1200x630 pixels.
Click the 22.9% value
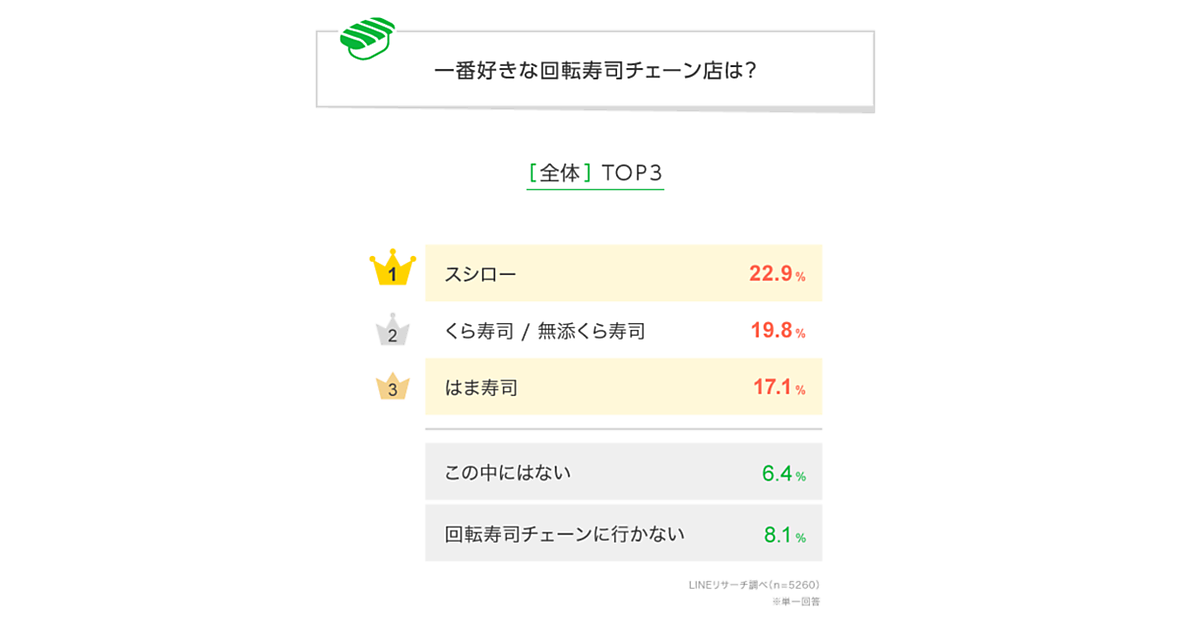point(777,273)
